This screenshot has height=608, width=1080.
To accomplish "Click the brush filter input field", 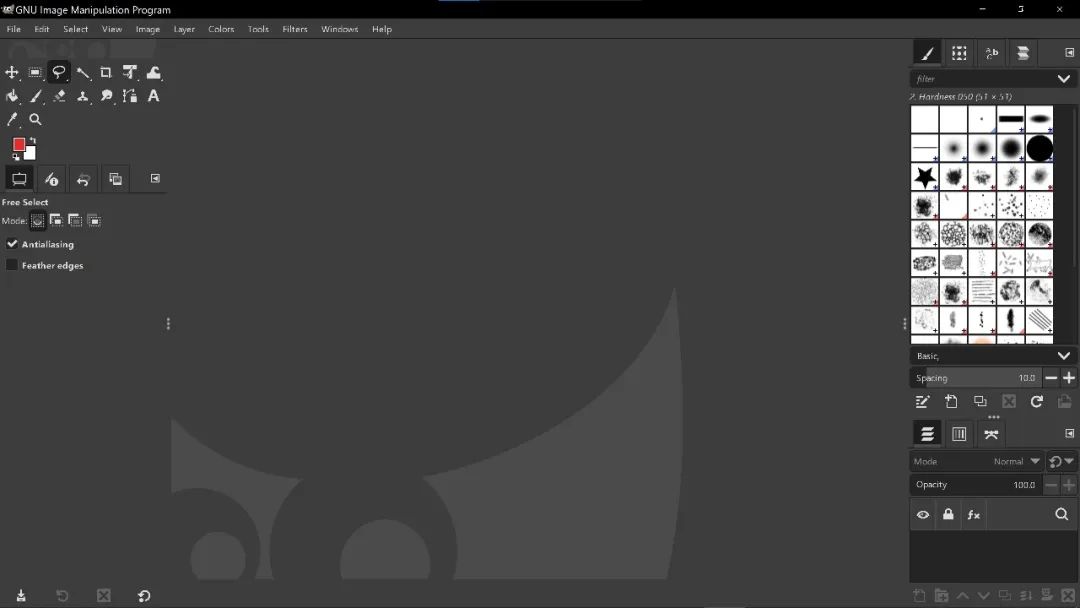I will pos(982,78).
